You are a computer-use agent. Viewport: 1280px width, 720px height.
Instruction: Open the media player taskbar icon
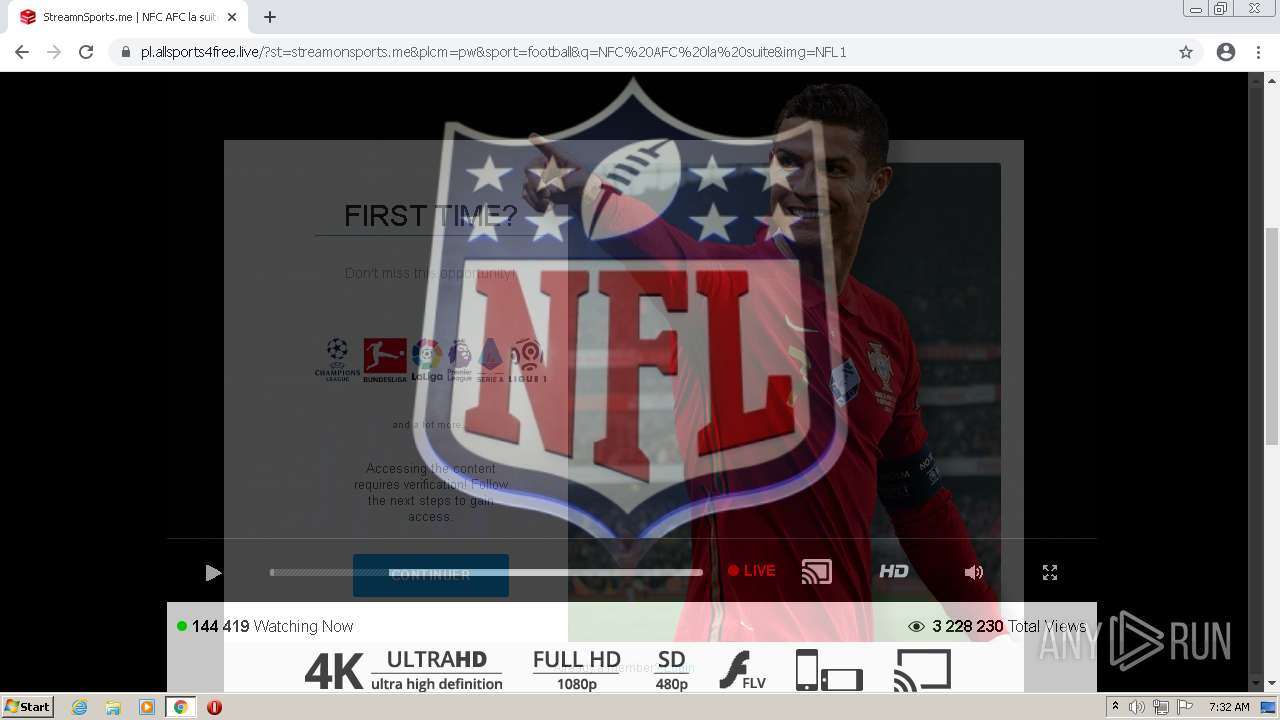pyautogui.click(x=146, y=707)
